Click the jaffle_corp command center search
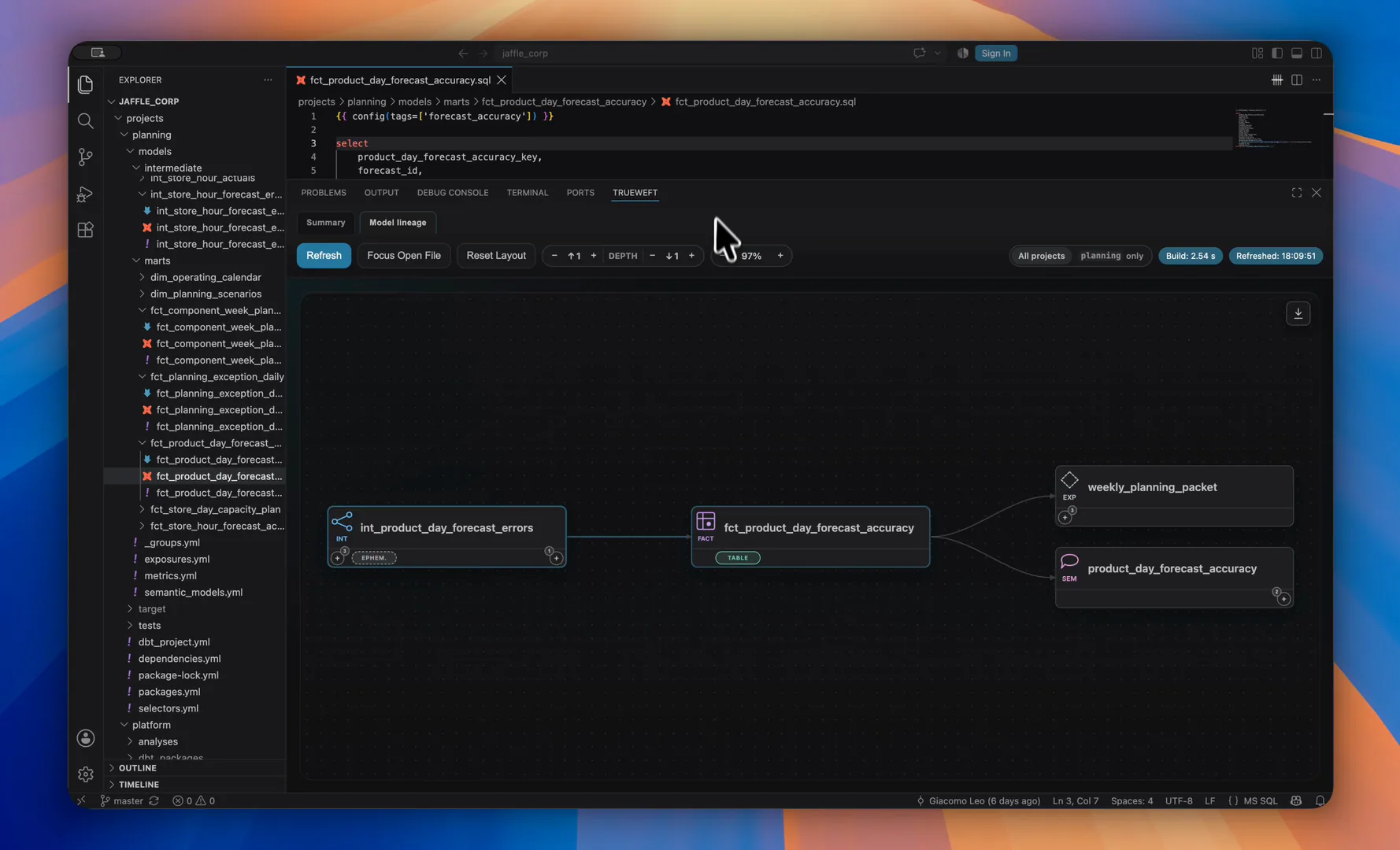The width and height of the screenshot is (1400, 850). pos(524,54)
